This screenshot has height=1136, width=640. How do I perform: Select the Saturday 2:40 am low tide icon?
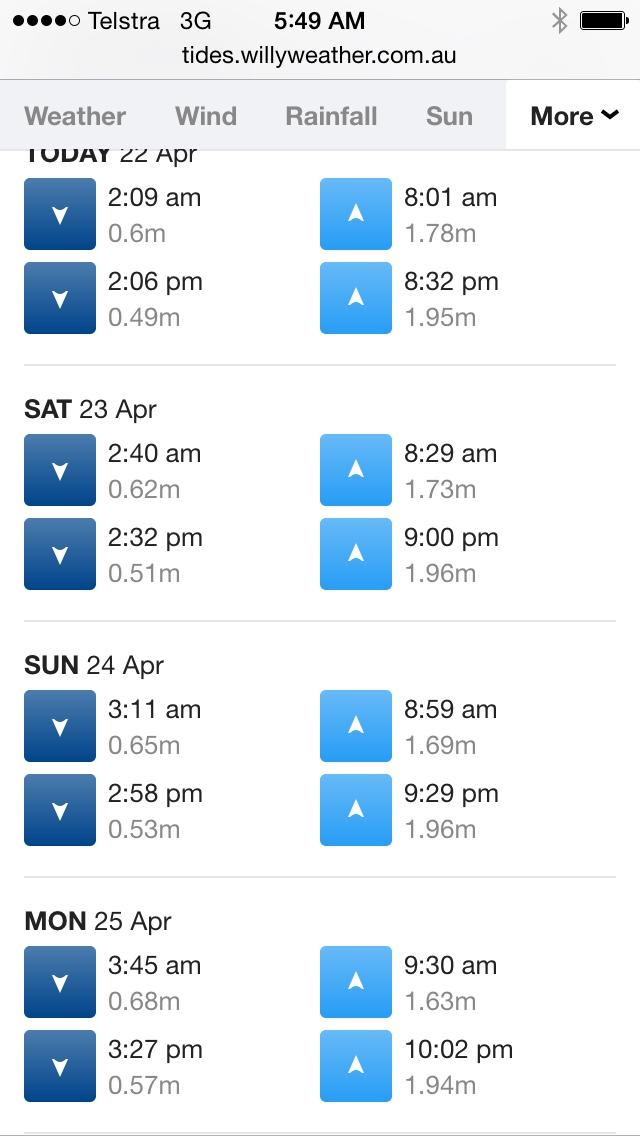60,470
